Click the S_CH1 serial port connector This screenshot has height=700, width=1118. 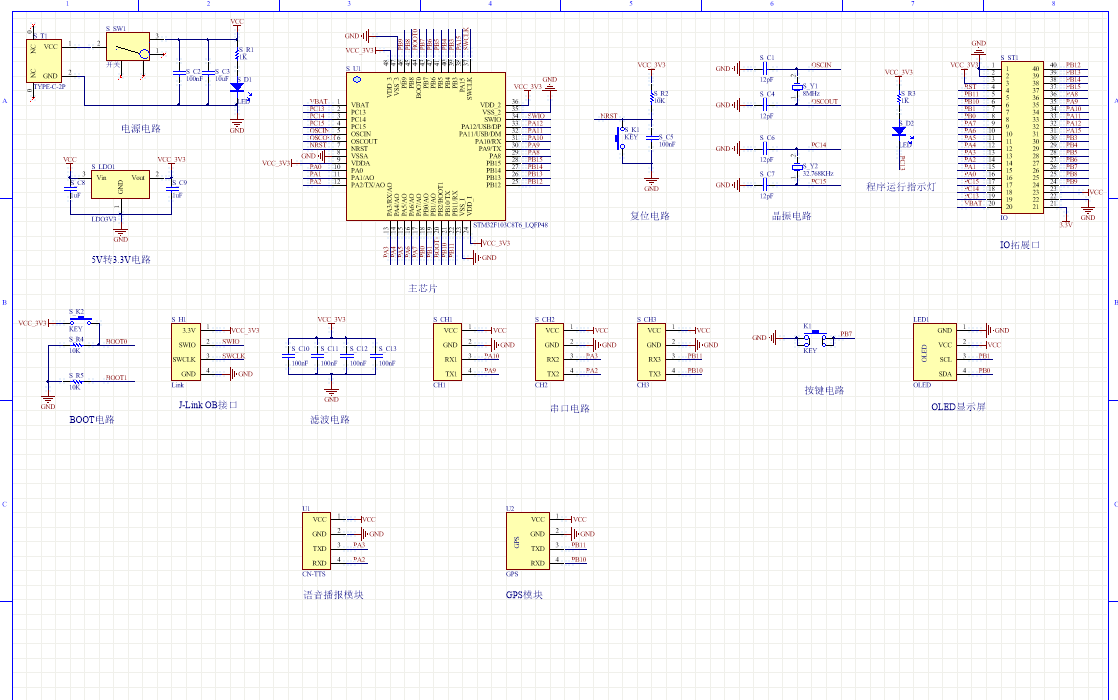tap(449, 351)
